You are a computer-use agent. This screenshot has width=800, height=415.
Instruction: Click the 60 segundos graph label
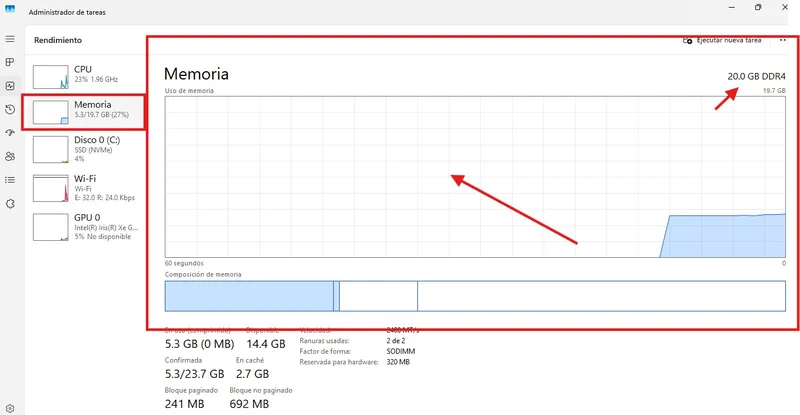[184, 263]
